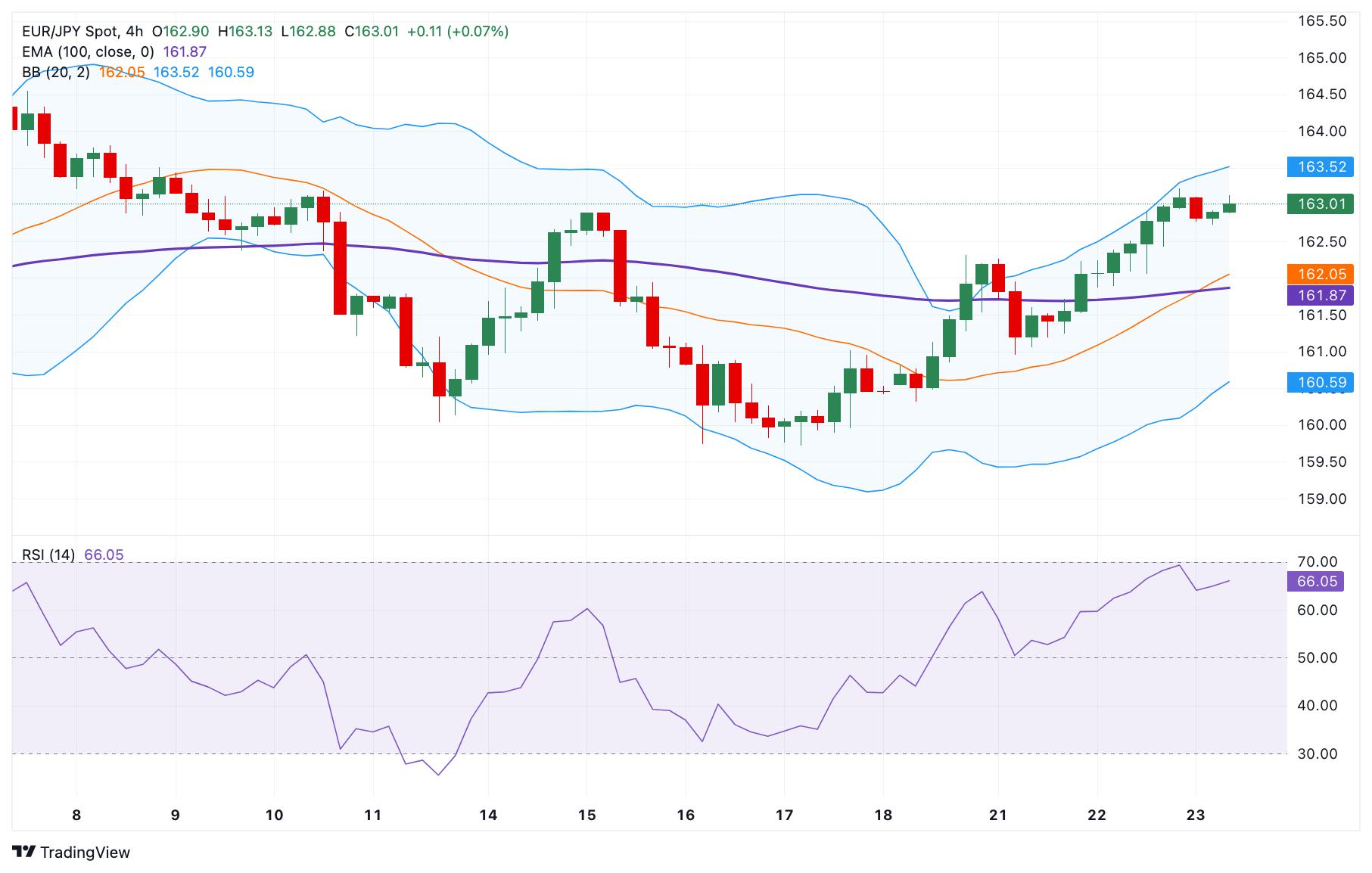Click the 30.00 RSI axis level
Image resolution: width=1372 pixels, height=873 pixels.
(x=1317, y=753)
